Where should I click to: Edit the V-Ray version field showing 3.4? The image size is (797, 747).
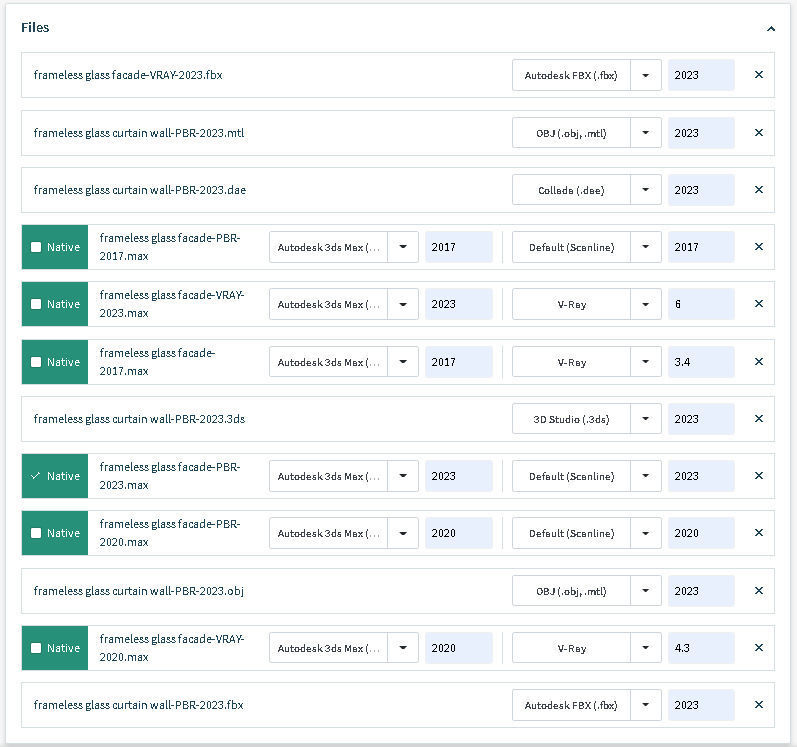pyautogui.click(x=700, y=362)
